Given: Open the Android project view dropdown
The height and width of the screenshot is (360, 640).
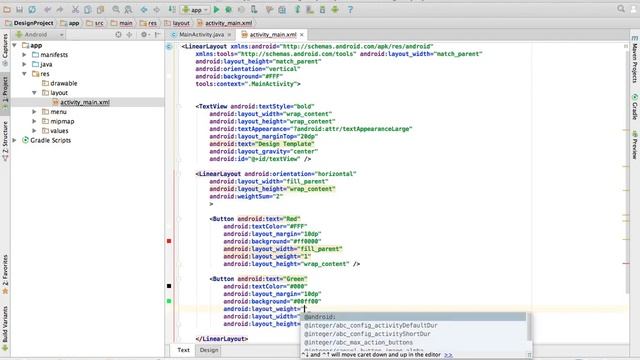Looking at the screenshot, I should pyautogui.click(x=39, y=35).
